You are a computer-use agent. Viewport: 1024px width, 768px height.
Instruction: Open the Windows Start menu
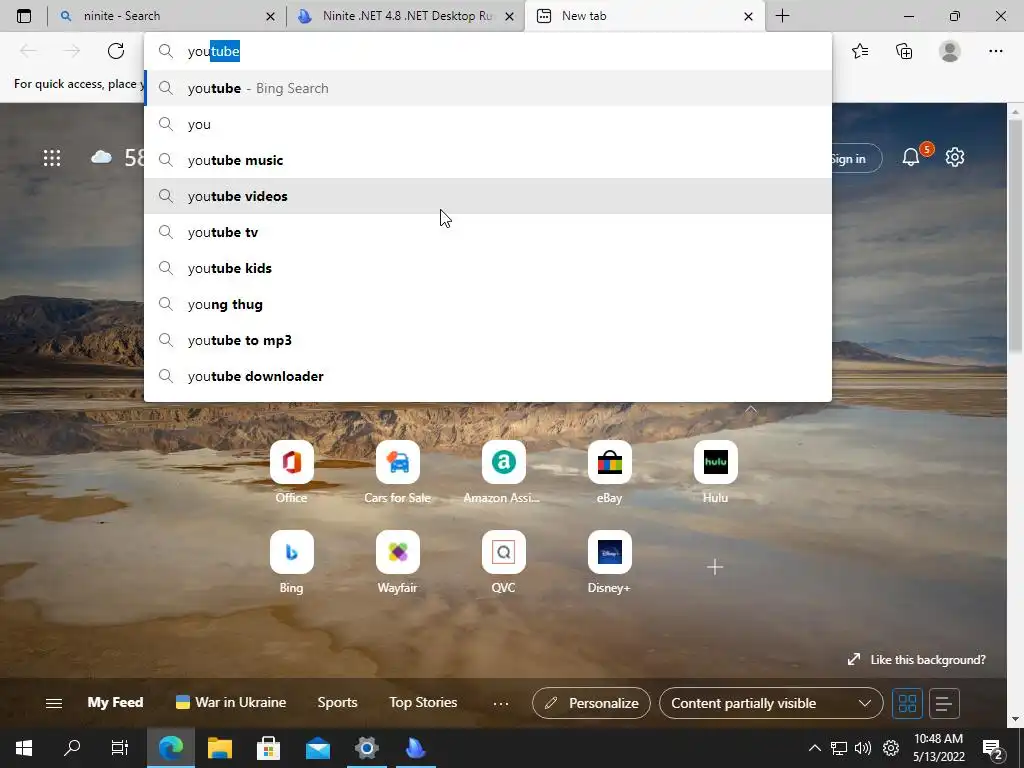[24, 748]
